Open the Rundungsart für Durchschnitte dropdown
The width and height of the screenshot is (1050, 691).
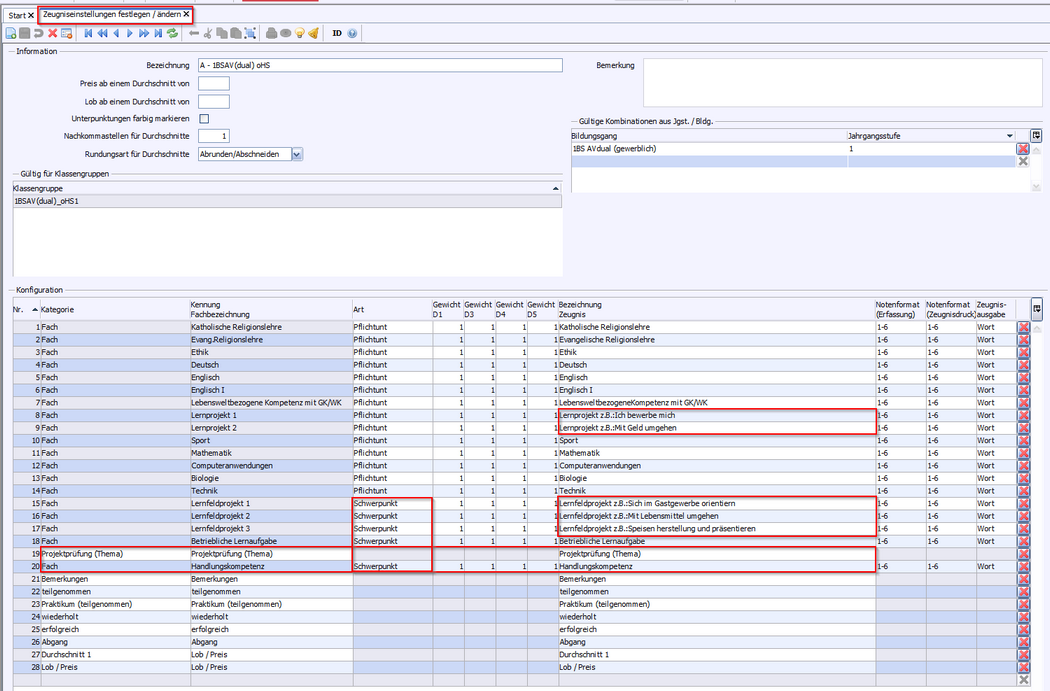[x=297, y=154]
